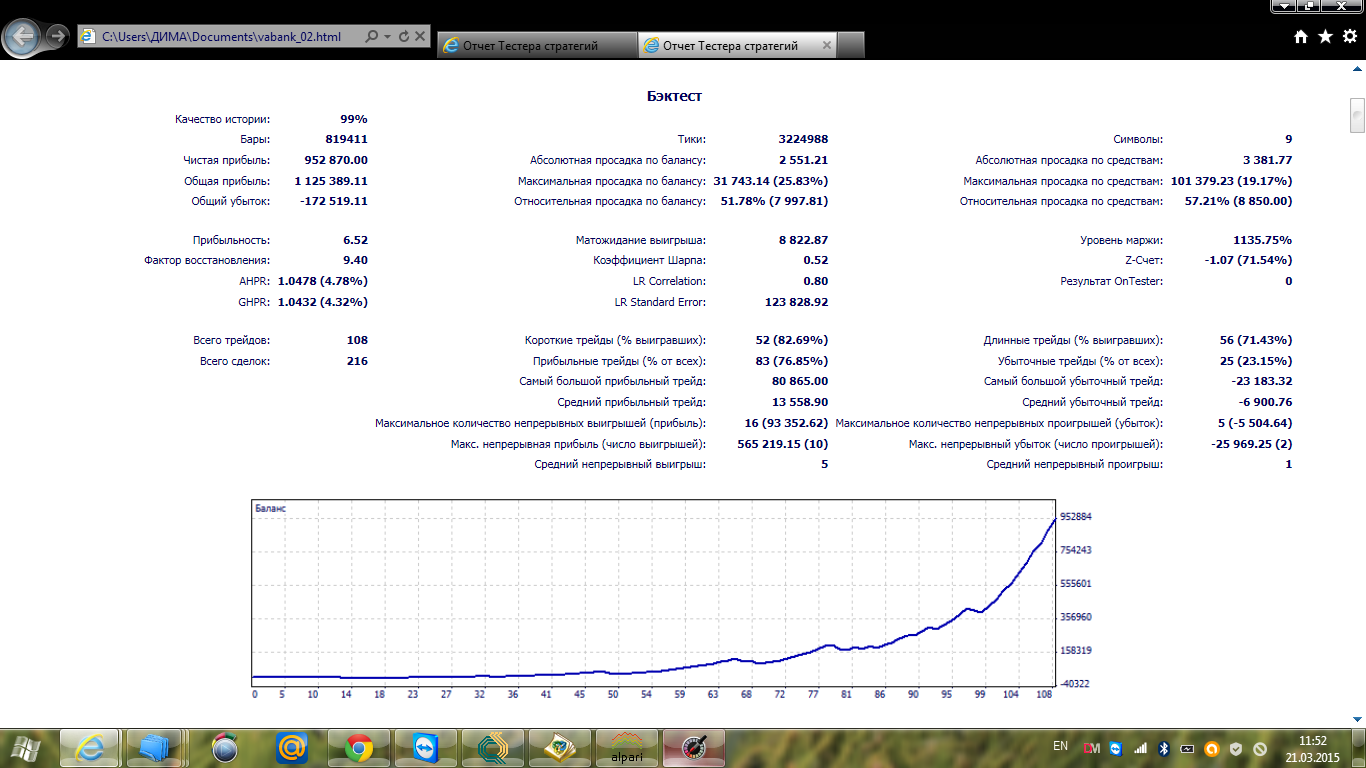
Task: Focus the address bar with vabank_02.html path
Action: 220,36
